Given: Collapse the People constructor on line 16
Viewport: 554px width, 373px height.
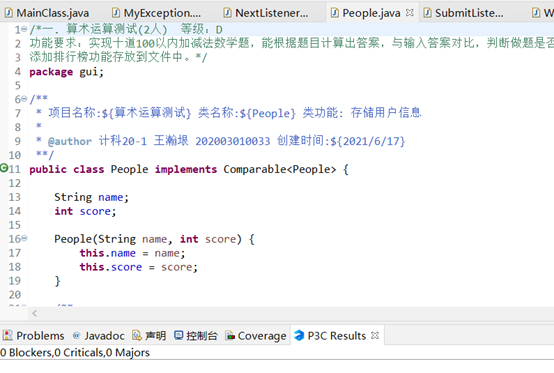Looking at the screenshot, I should pos(24,238).
